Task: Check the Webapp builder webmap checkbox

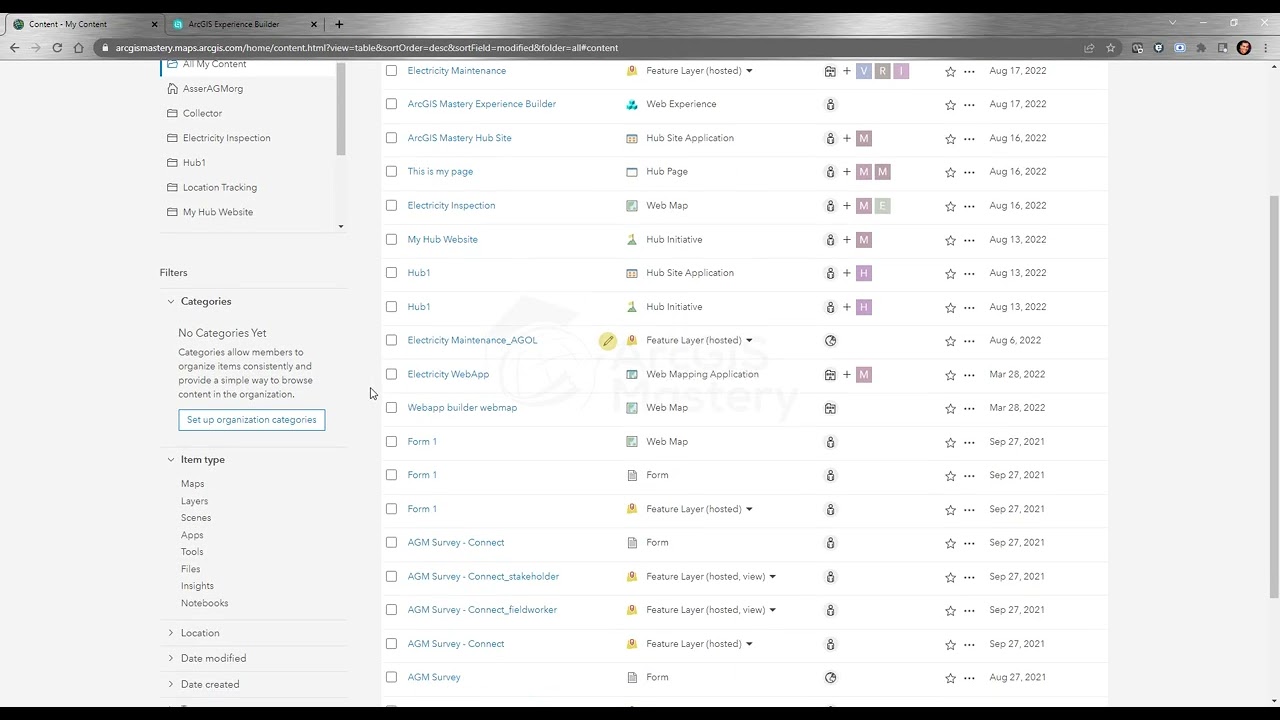Action: [x=391, y=408]
